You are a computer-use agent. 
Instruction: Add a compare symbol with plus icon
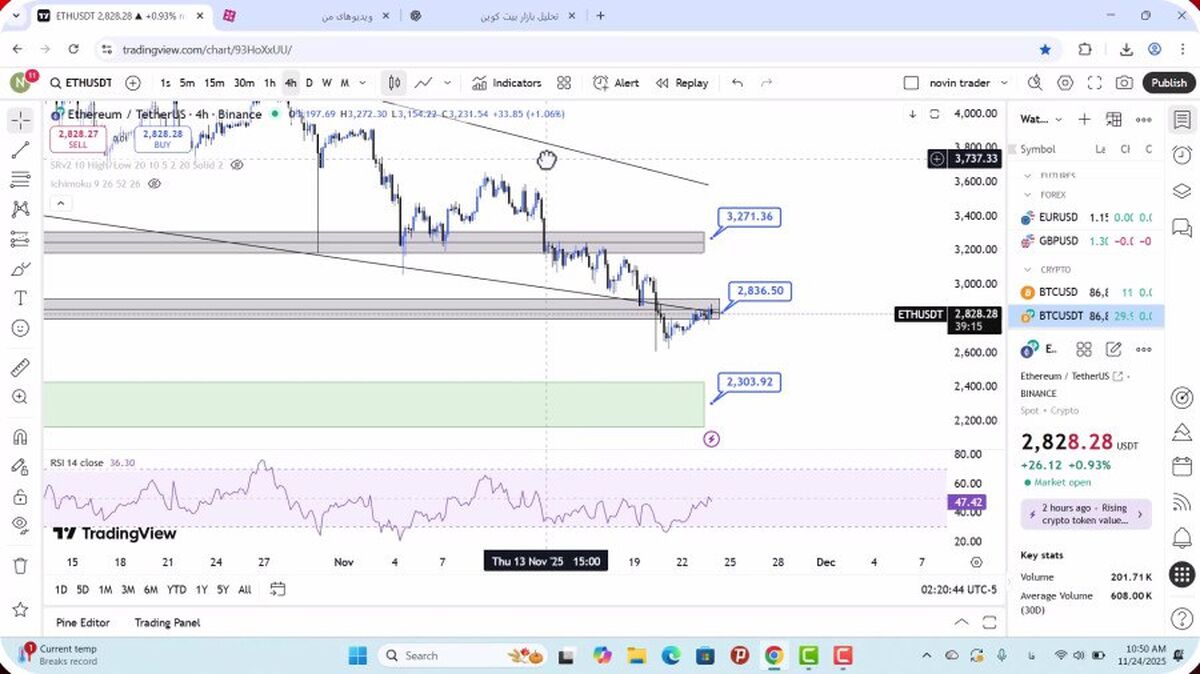tap(133, 83)
